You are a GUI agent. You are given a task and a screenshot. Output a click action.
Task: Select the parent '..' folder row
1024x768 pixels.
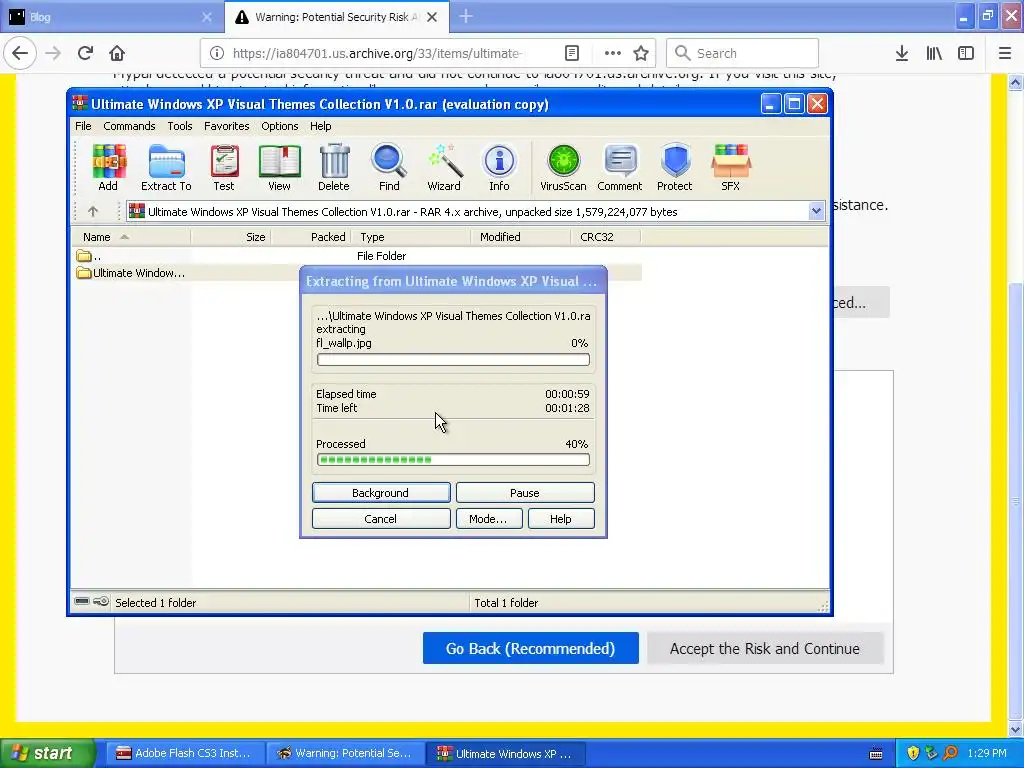(357, 256)
